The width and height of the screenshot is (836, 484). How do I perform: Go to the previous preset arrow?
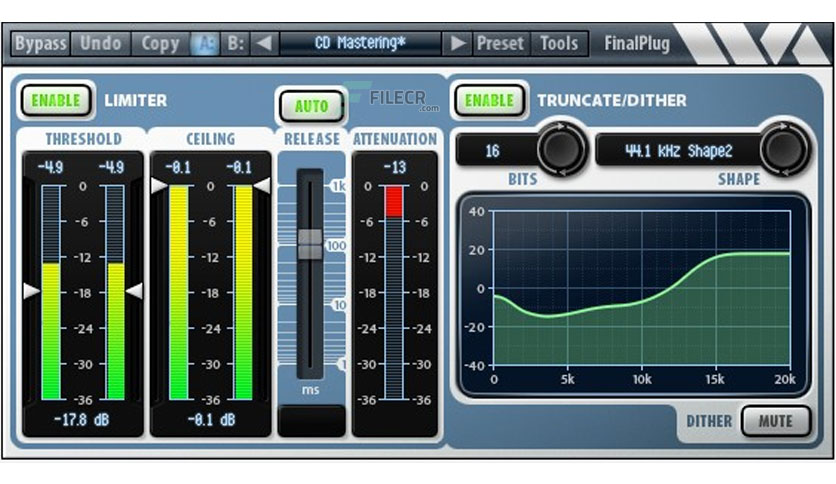264,43
